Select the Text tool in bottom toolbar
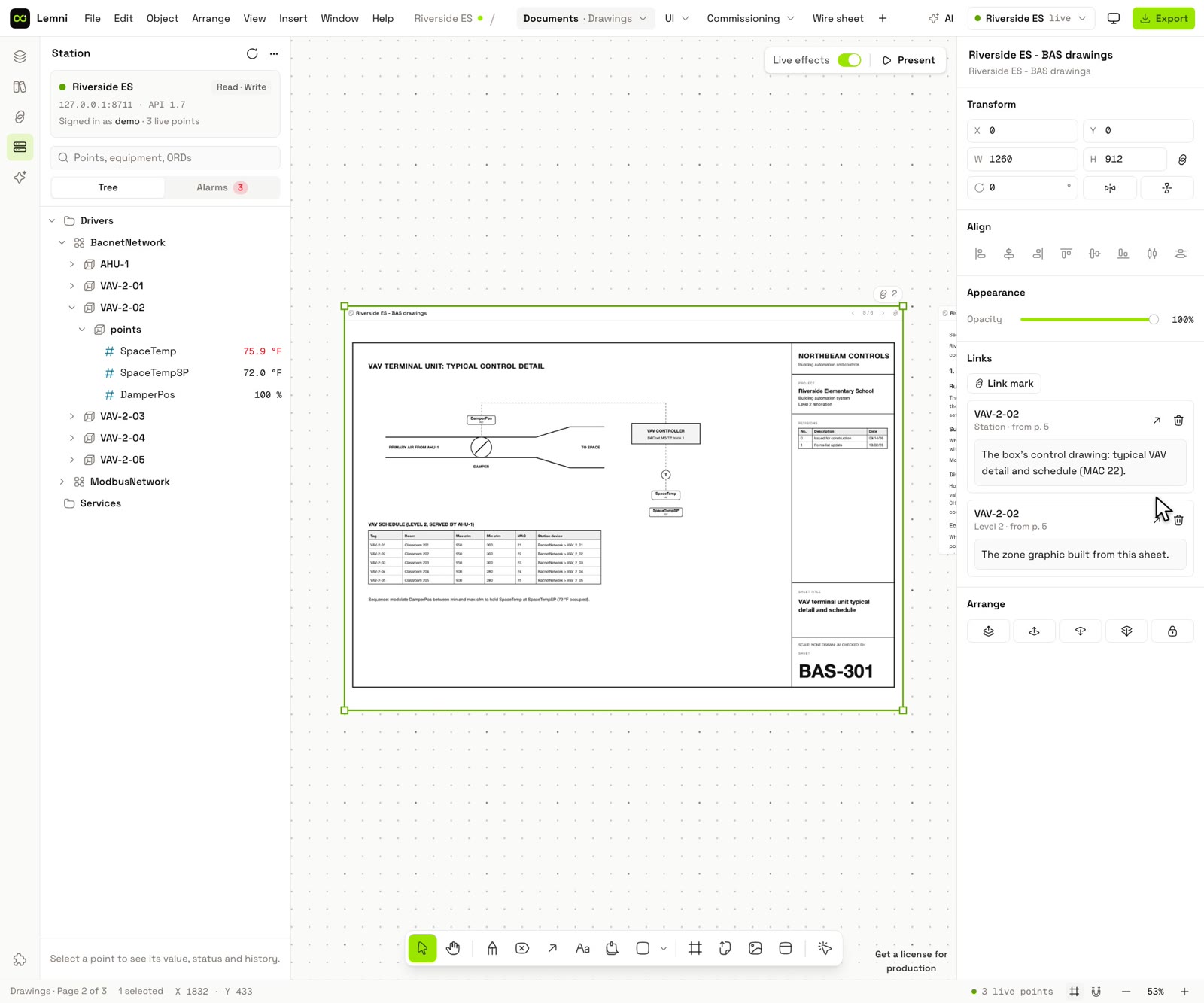This screenshot has height=1003, width=1204. 582,948
